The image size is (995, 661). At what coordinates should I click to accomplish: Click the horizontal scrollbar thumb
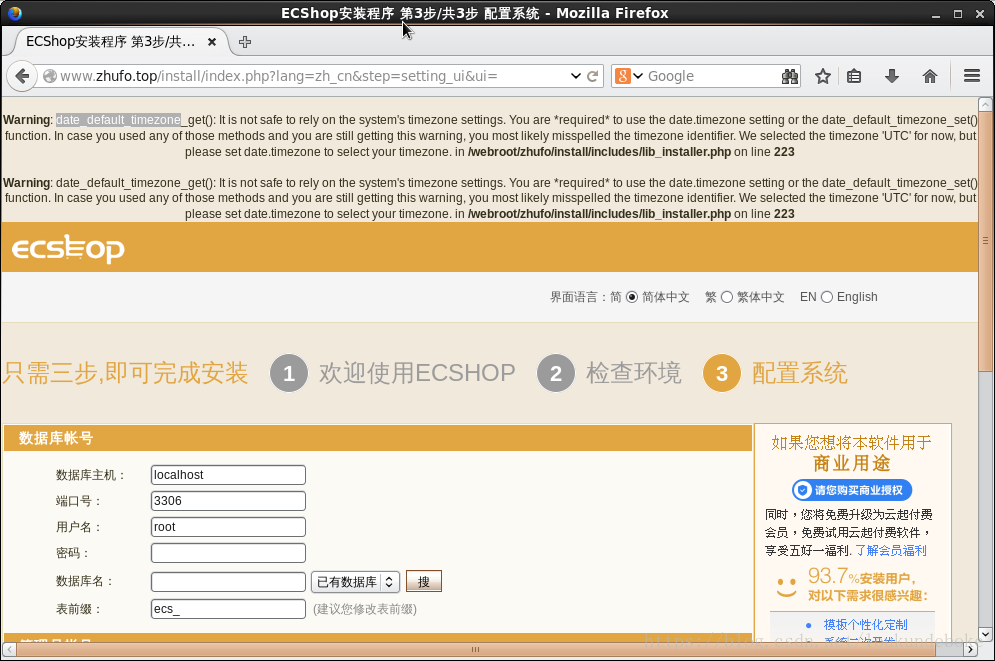tap(475, 649)
